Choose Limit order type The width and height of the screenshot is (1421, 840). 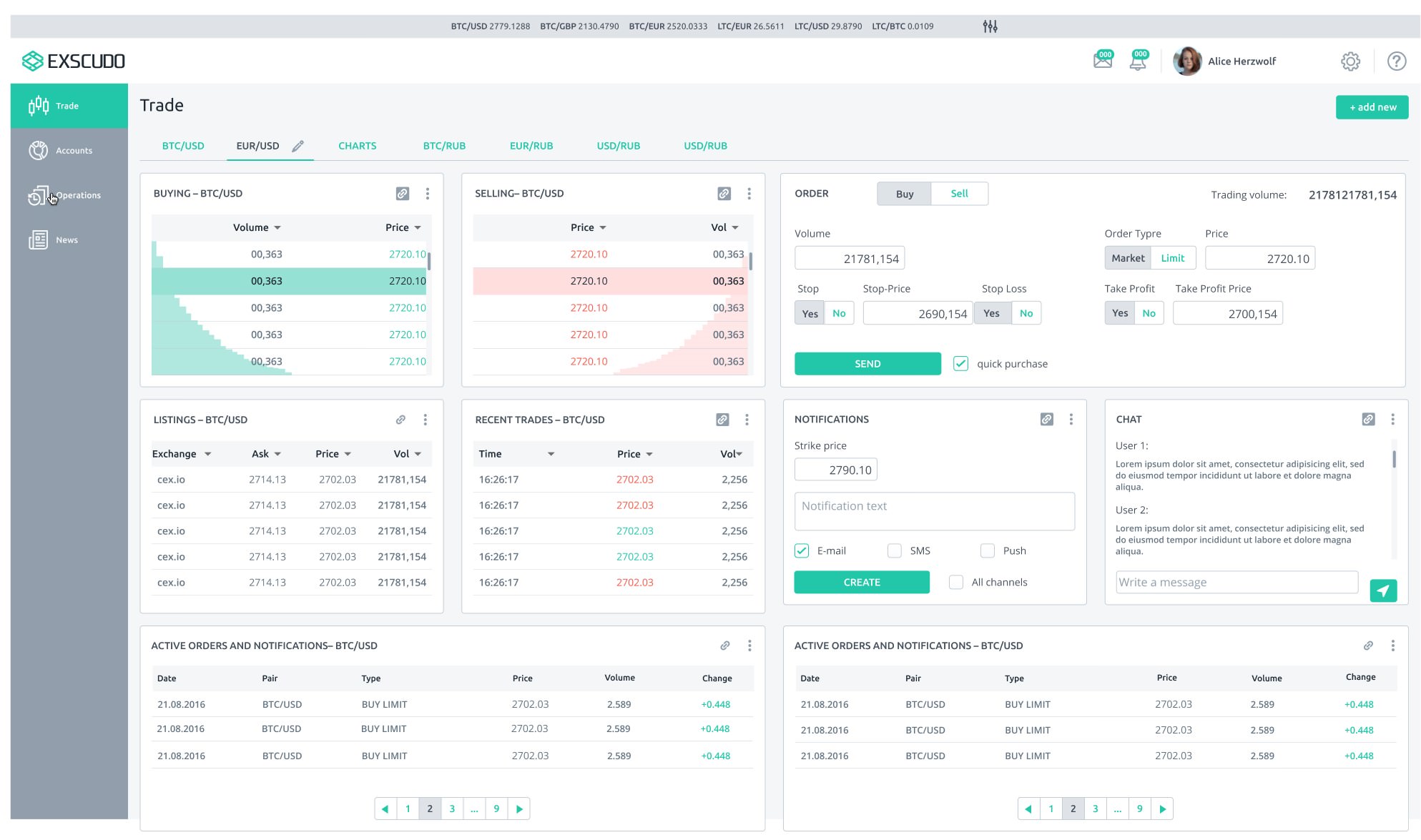coord(1172,258)
